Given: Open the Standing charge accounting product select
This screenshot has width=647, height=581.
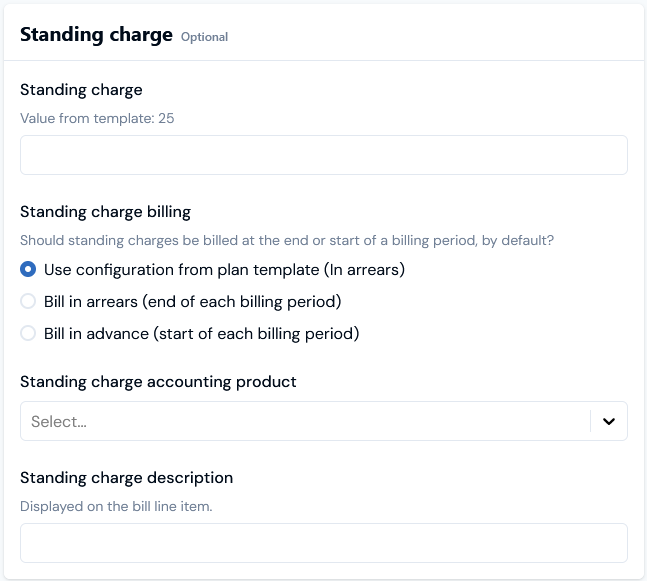Looking at the screenshot, I should coord(324,421).
